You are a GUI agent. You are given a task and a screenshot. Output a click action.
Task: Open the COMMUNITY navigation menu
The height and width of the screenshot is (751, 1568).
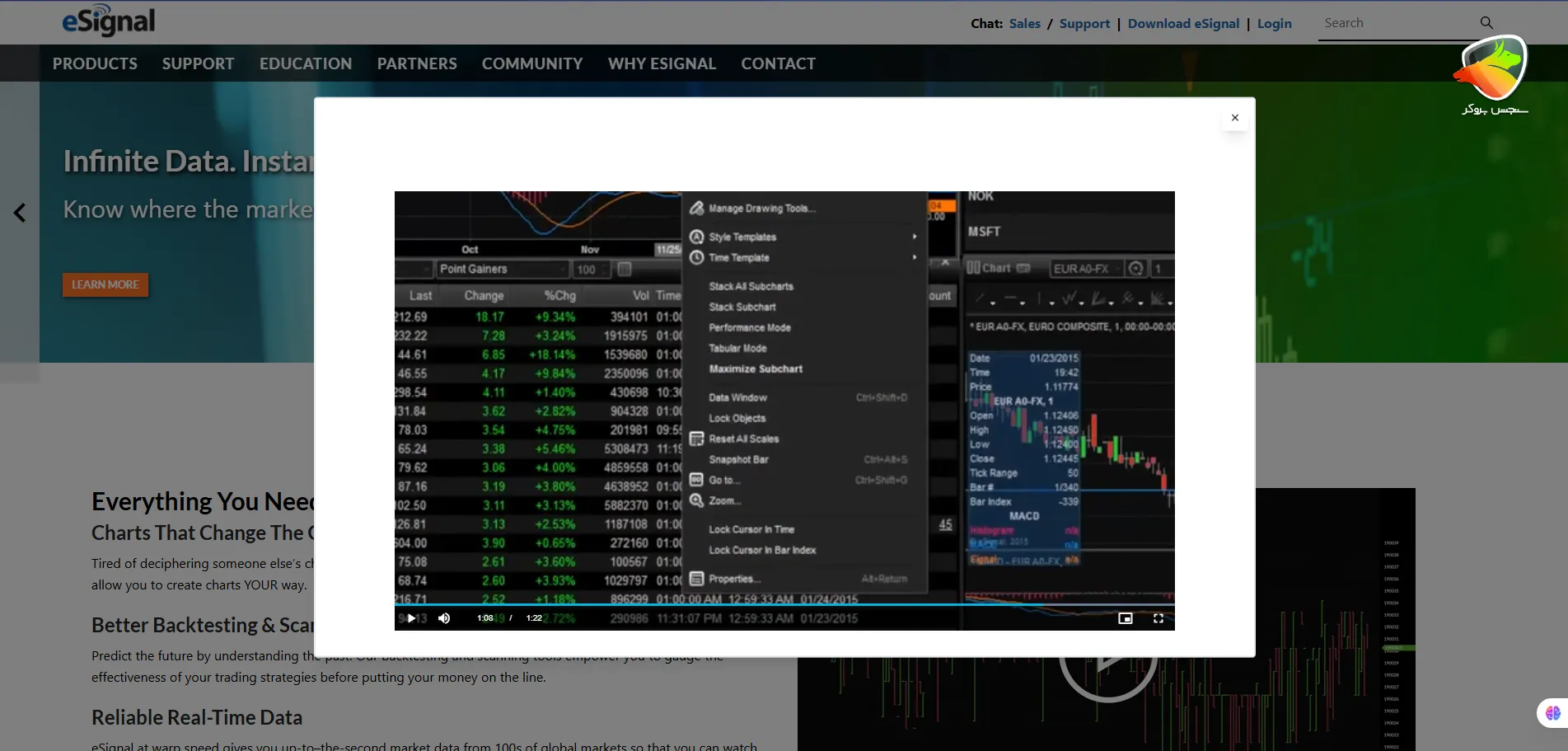[x=531, y=63]
